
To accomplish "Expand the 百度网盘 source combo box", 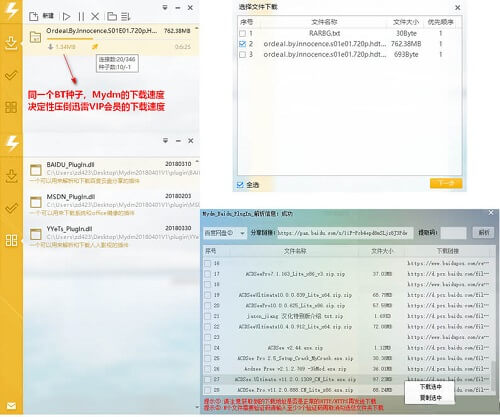I will [225, 233].
